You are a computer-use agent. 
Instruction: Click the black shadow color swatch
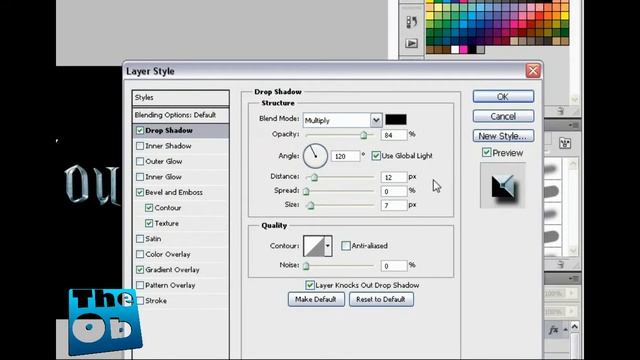(396, 120)
